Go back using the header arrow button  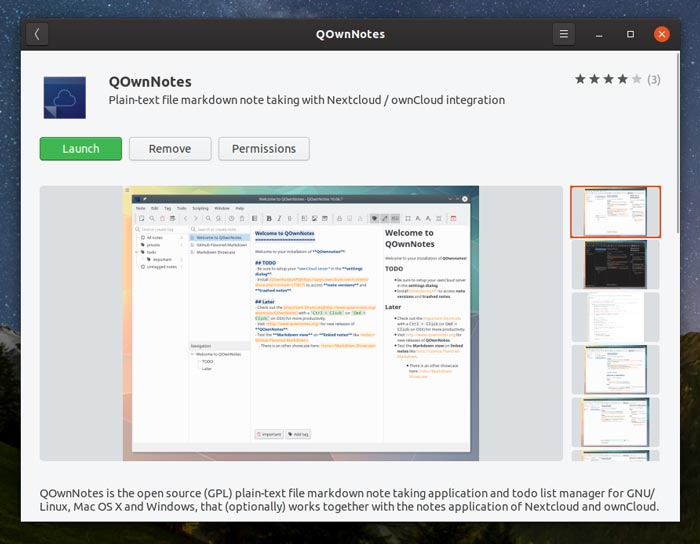[x=37, y=34]
